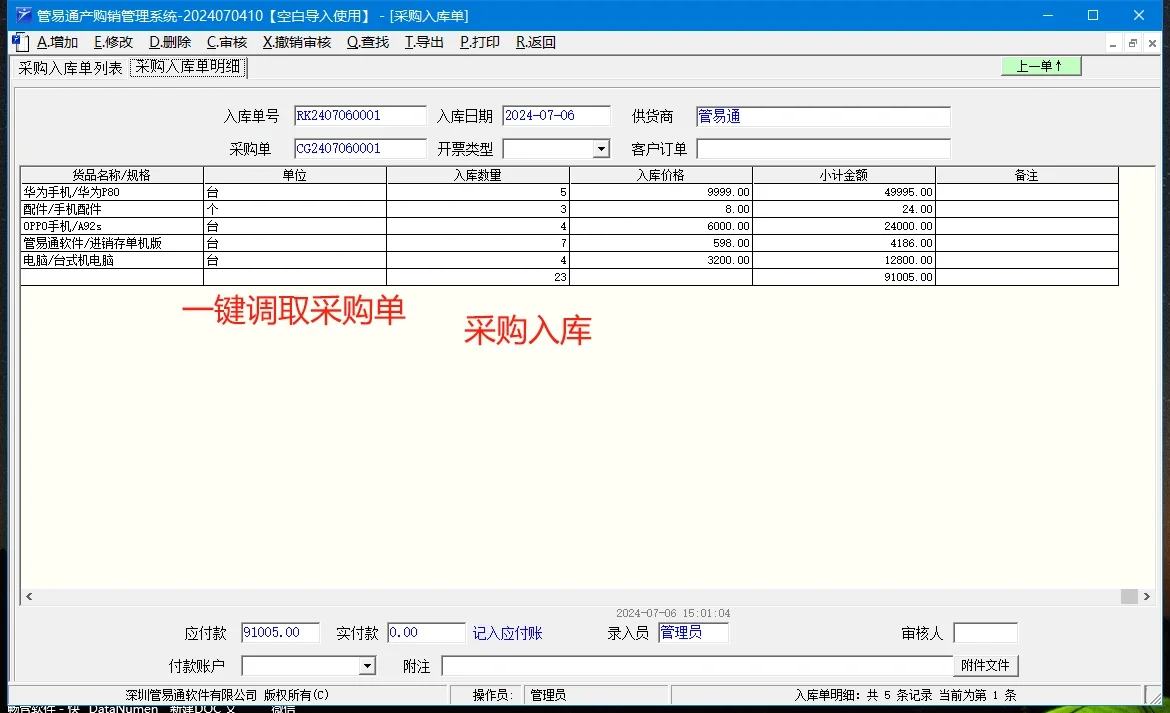Click the 上一单 button
Image resolution: width=1170 pixels, height=713 pixels.
tap(1041, 65)
